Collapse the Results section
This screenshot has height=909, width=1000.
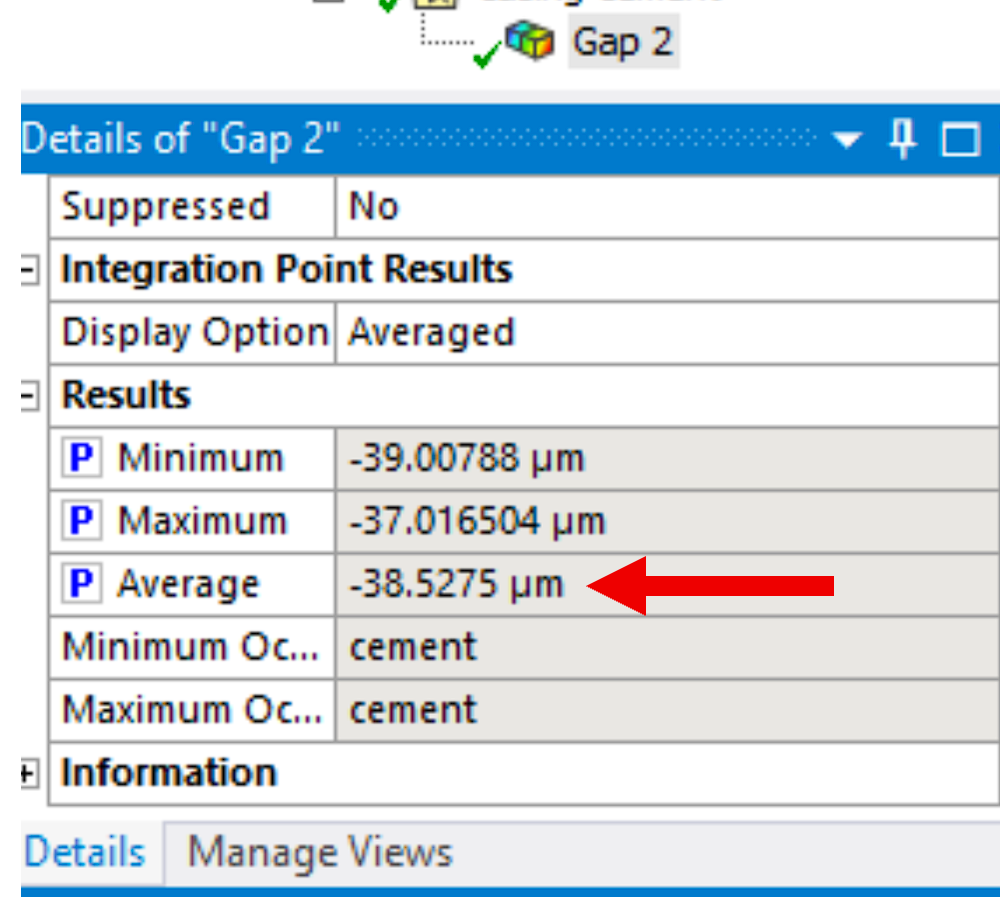[x=29, y=397]
